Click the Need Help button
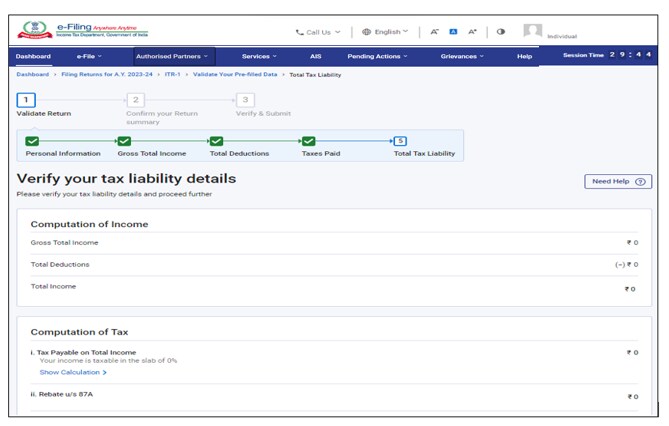 [617, 181]
